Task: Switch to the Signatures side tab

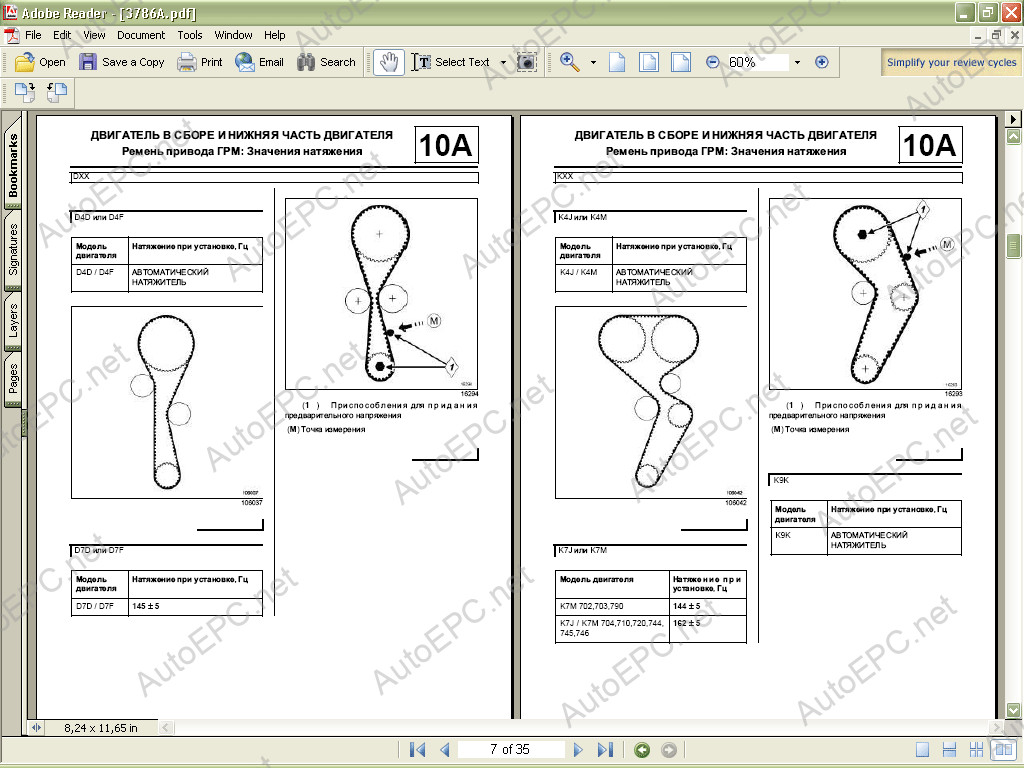Action: 13,249
